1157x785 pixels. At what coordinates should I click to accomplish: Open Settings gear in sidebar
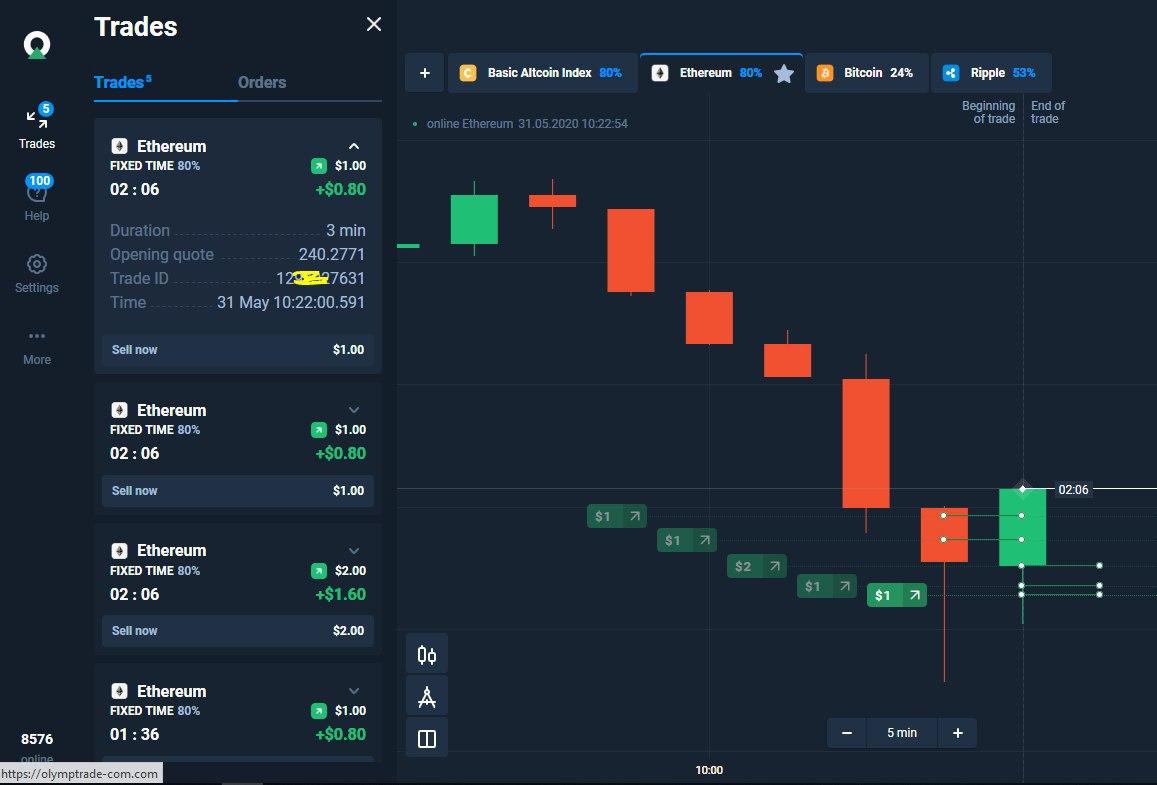(37, 274)
